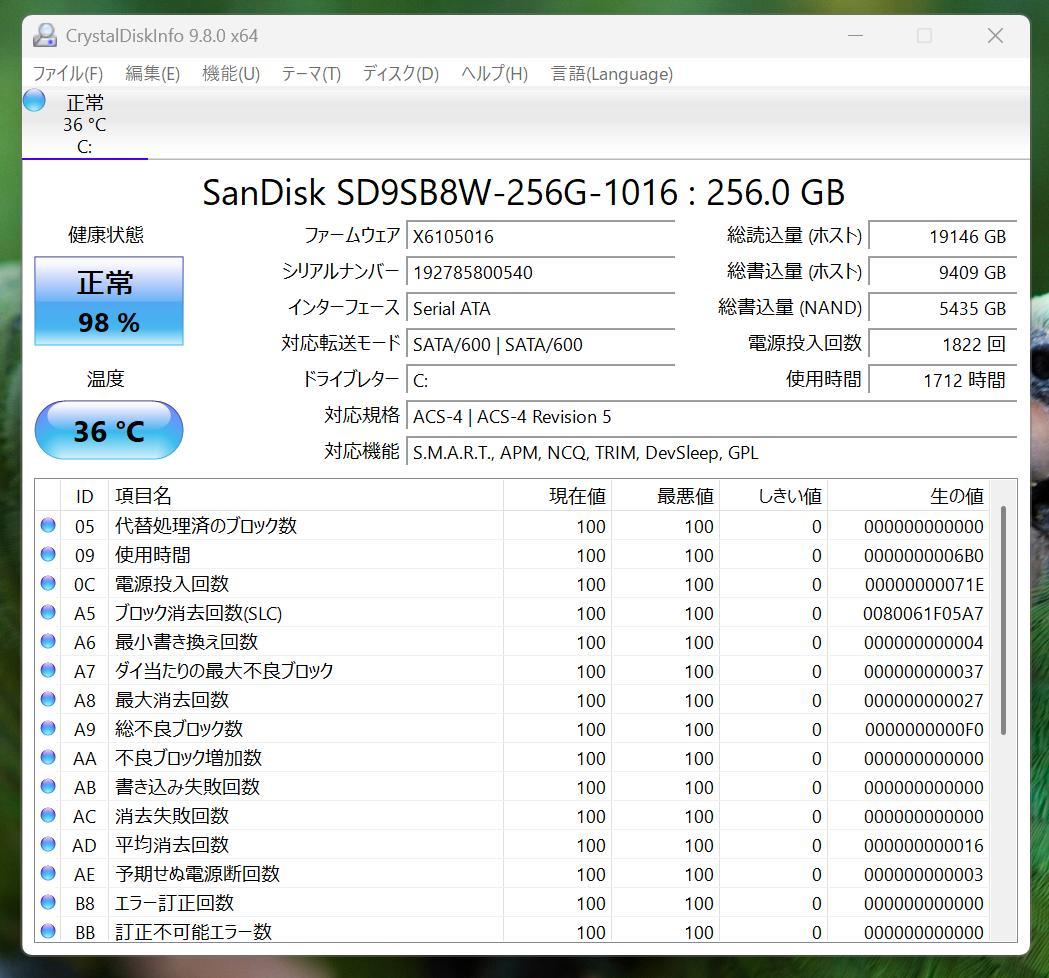Click status orb of row A9 総不良ブロック数
Viewport: 1049px width, 978px height.
pyautogui.click(x=48, y=728)
